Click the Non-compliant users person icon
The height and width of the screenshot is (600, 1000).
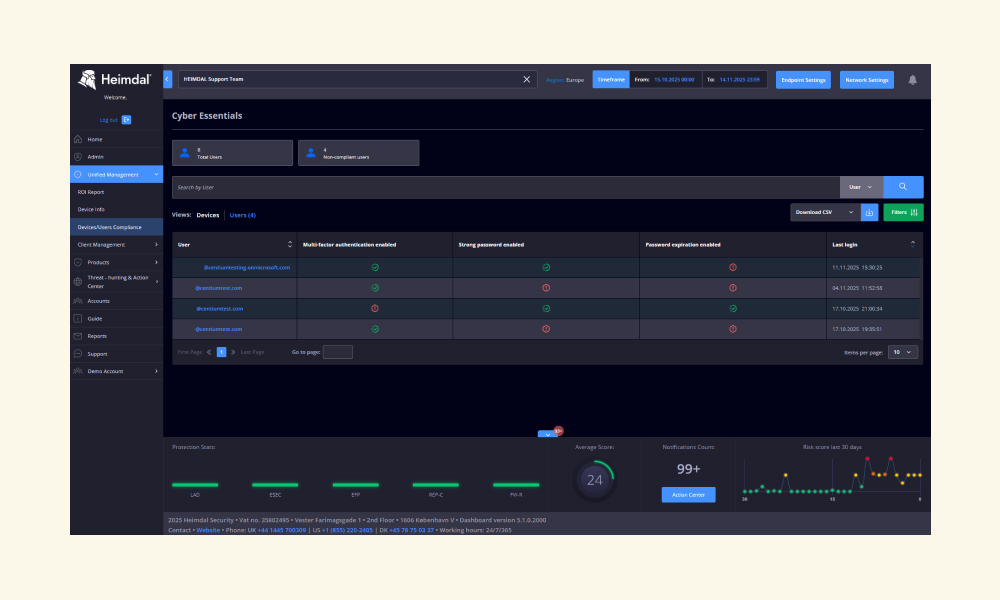pos(311,153)
